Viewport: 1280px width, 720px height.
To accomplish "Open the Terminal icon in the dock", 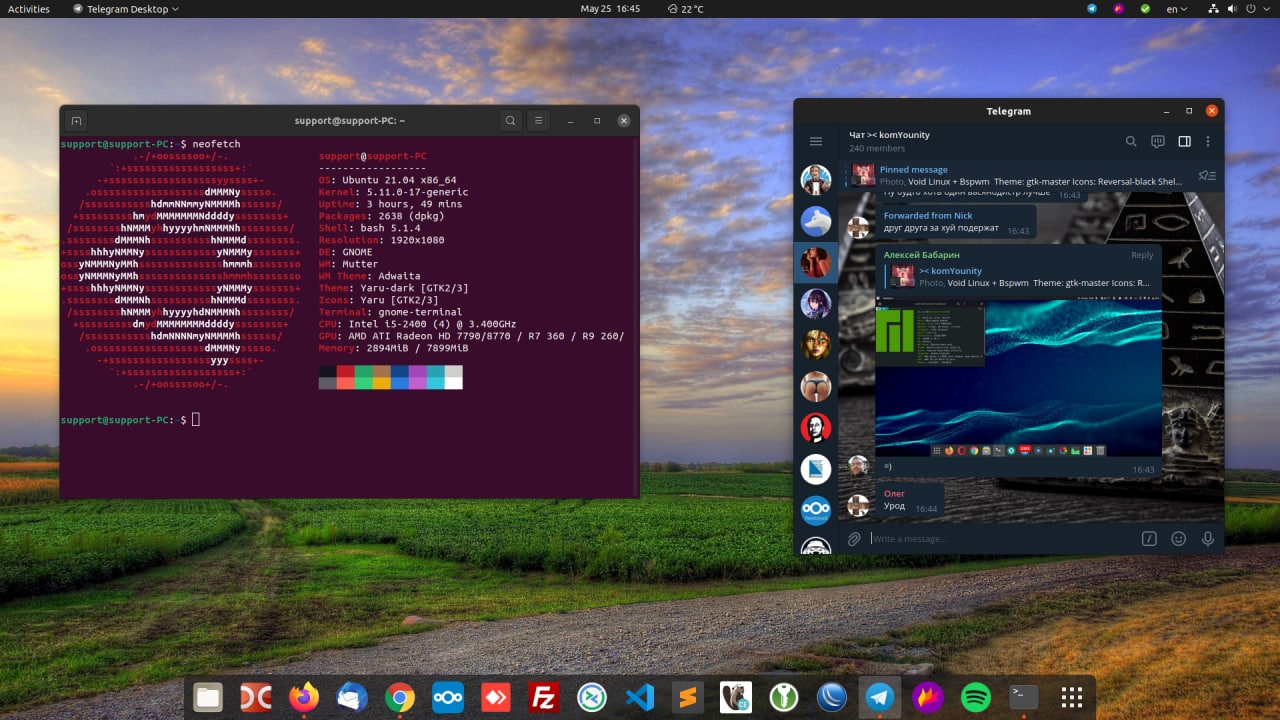I will point(1024,697).
